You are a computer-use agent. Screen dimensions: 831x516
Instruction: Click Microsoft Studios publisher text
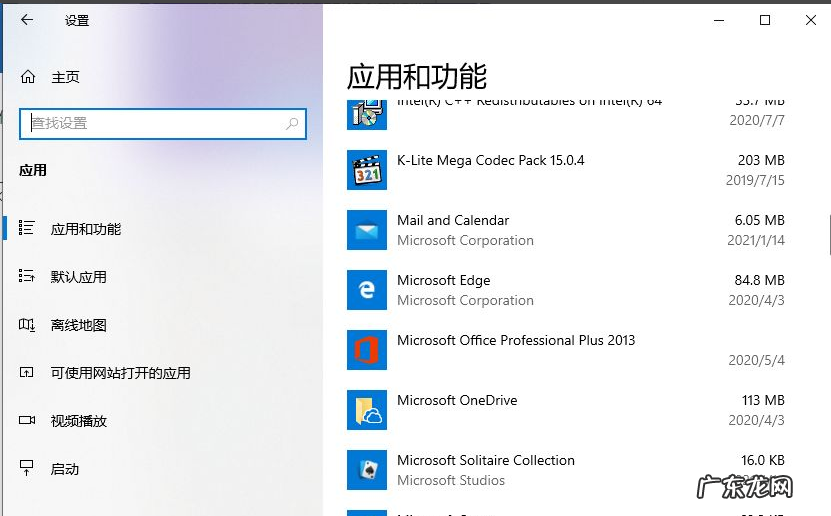pyautogui.click(x=451, y=481)
